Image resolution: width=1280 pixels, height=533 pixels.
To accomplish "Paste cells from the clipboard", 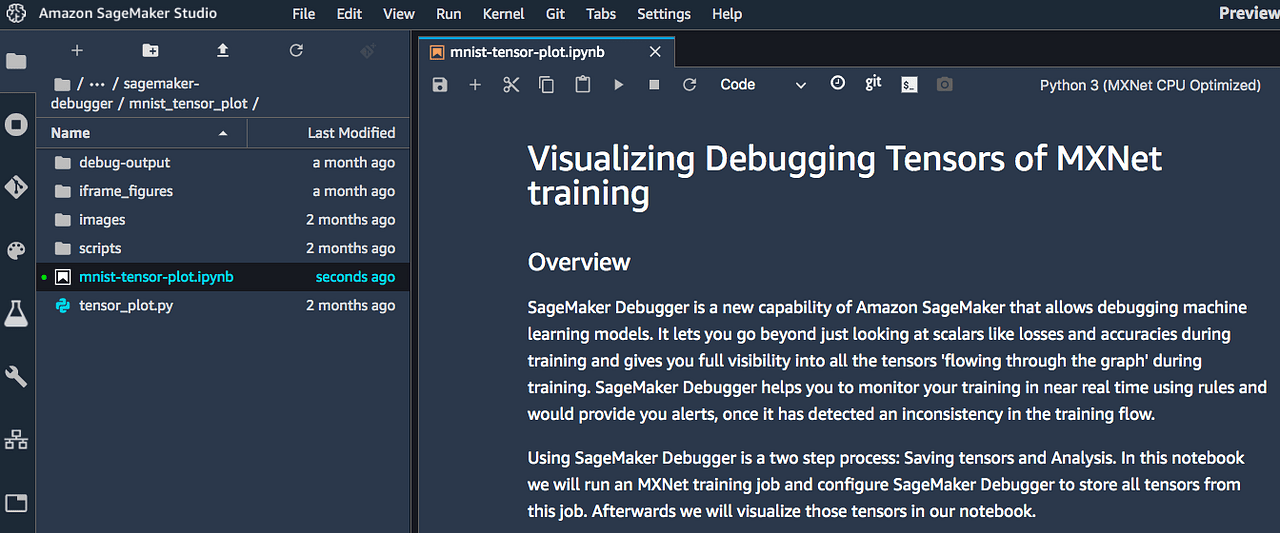I will 582,85.
